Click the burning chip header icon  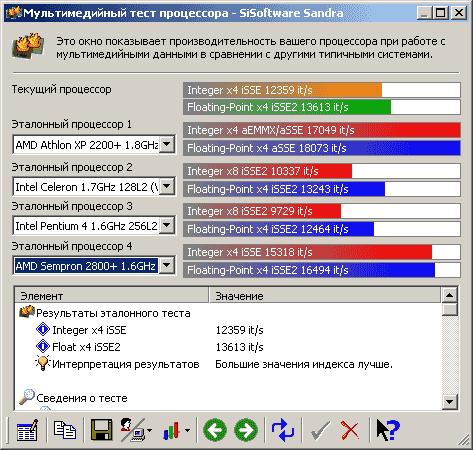point(28,46)
